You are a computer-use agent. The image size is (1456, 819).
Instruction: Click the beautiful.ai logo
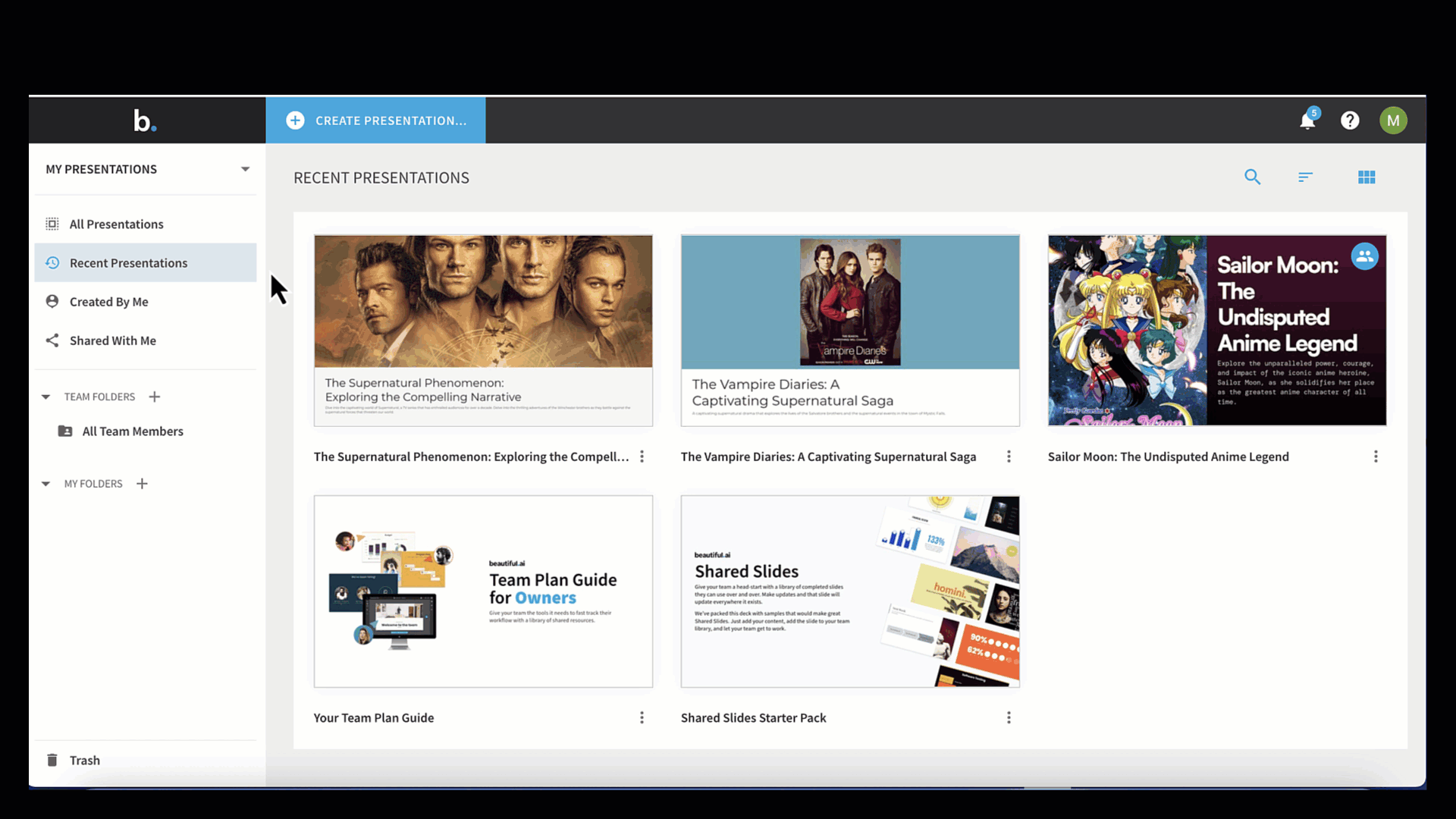145,121
